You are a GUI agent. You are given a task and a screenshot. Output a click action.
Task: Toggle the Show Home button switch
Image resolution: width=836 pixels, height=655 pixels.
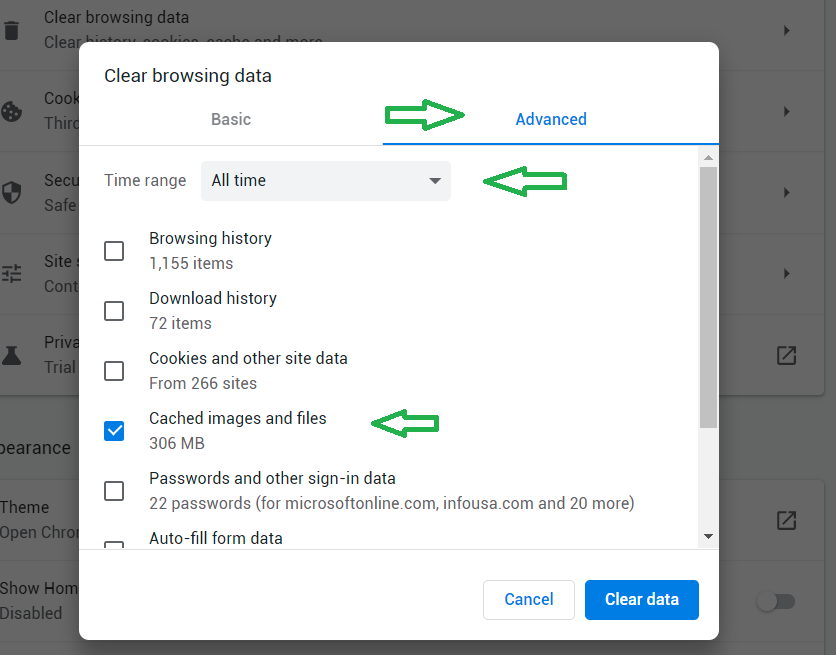pos(776,602)
